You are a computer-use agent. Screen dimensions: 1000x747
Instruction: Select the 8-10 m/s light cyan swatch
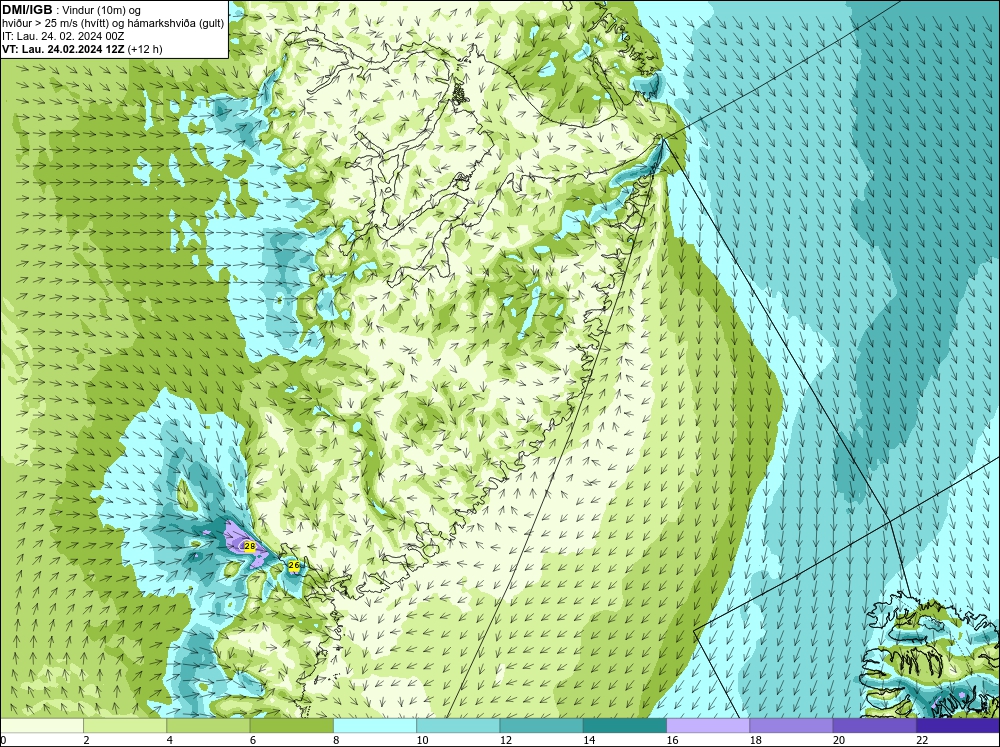[x=375, y=725]
